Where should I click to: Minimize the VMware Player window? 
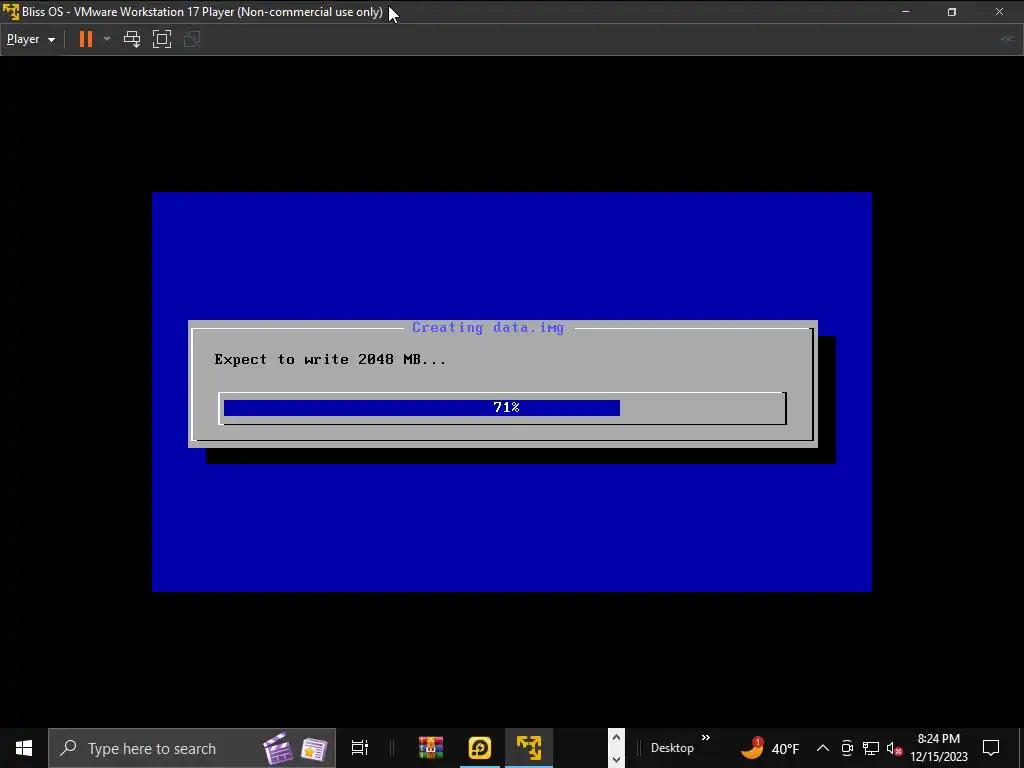(905, 12)
